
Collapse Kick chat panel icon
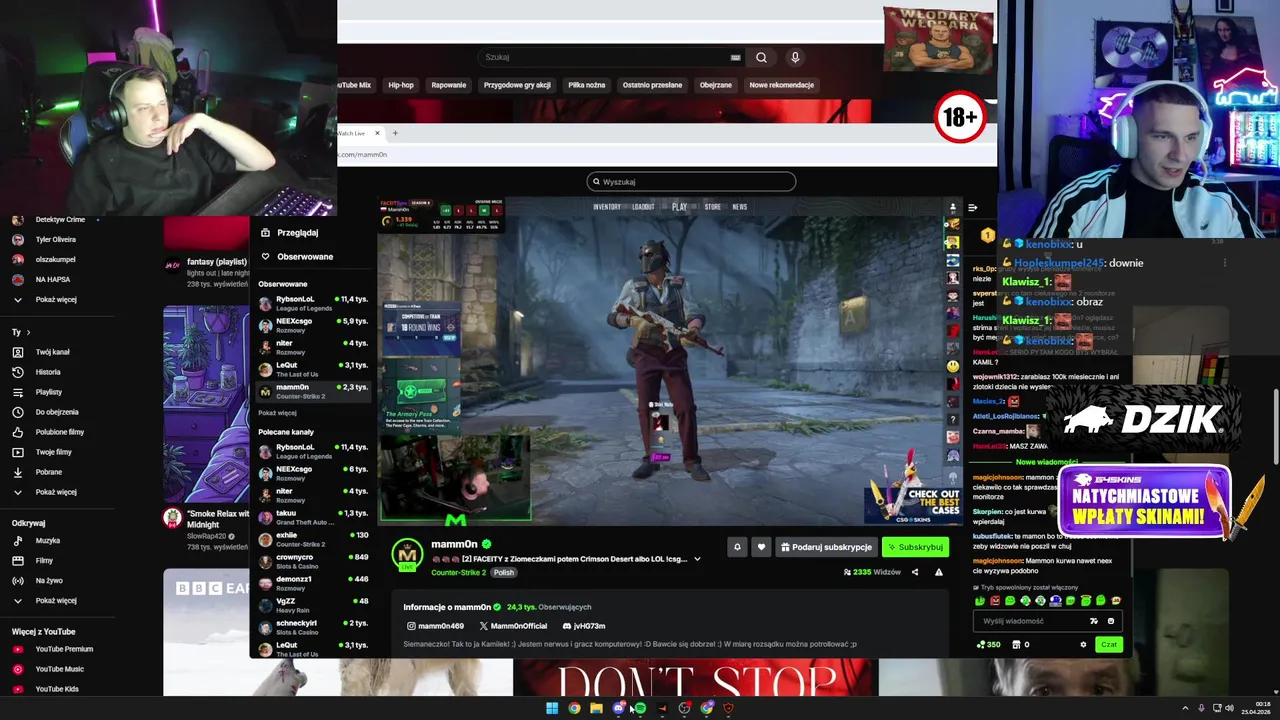pyautogui.click(x=972, y=208)
